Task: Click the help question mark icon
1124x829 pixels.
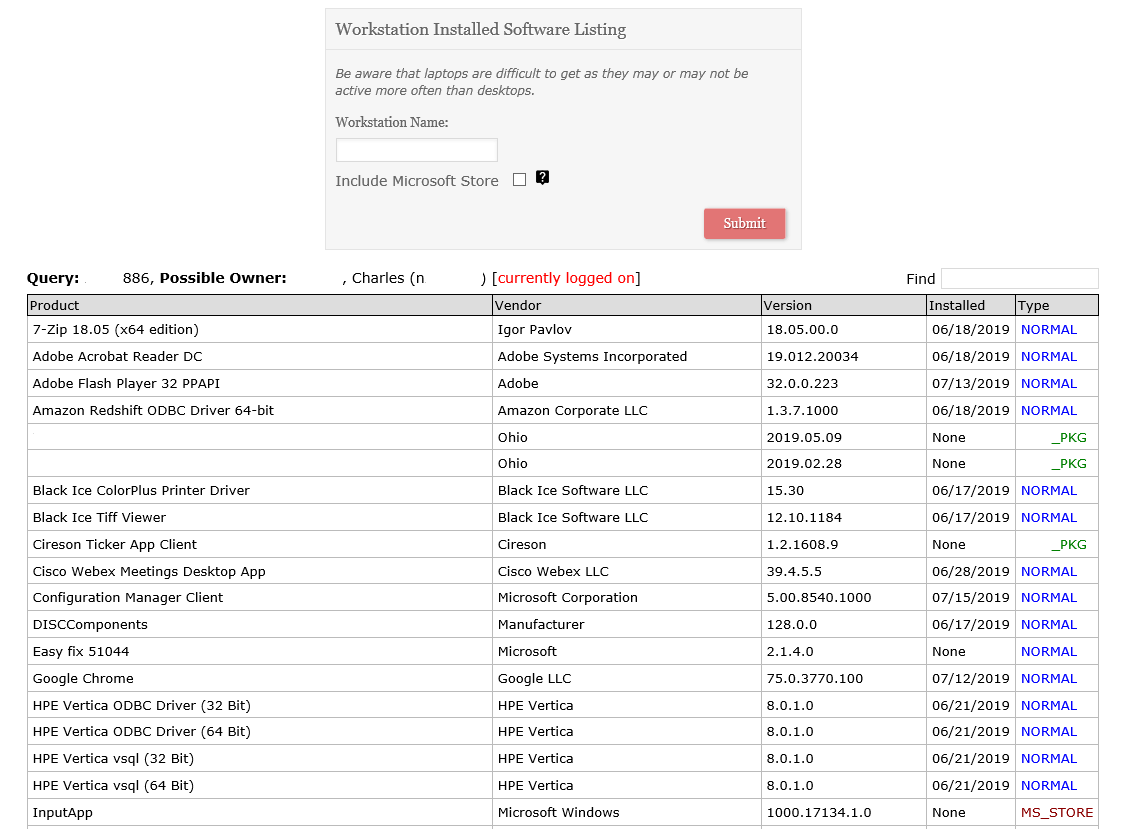Action: 542,178
